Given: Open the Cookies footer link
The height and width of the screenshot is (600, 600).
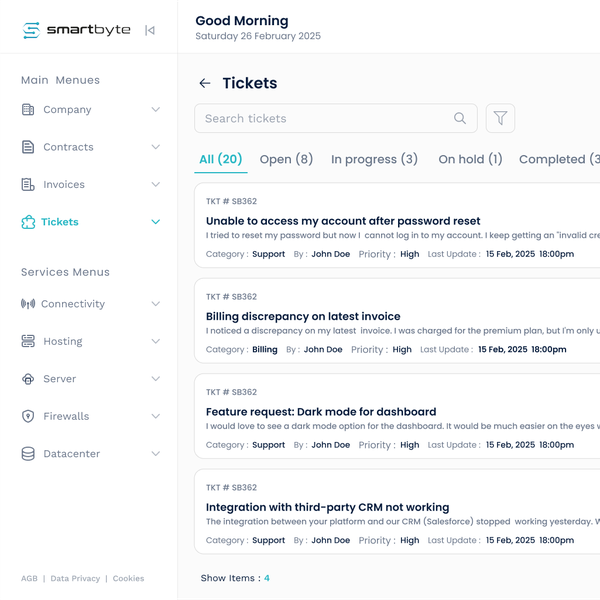Looking at the screenshot, I should click(128, 578).
